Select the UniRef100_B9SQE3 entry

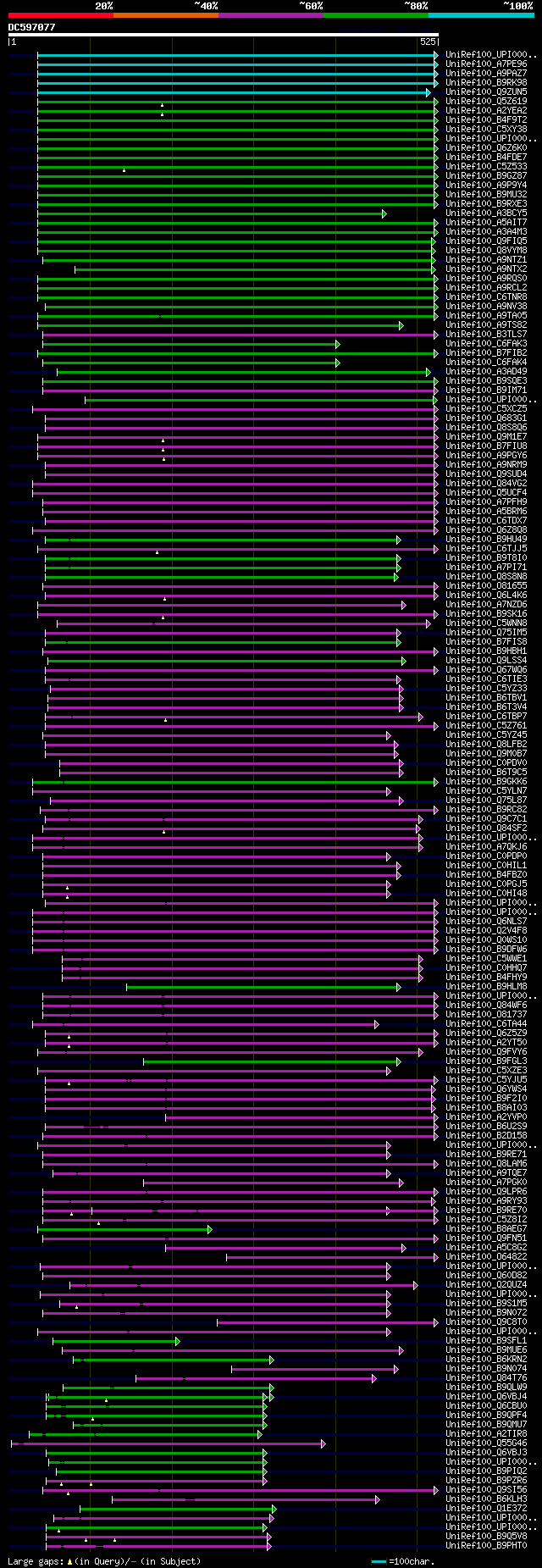[x=486, y=381]
